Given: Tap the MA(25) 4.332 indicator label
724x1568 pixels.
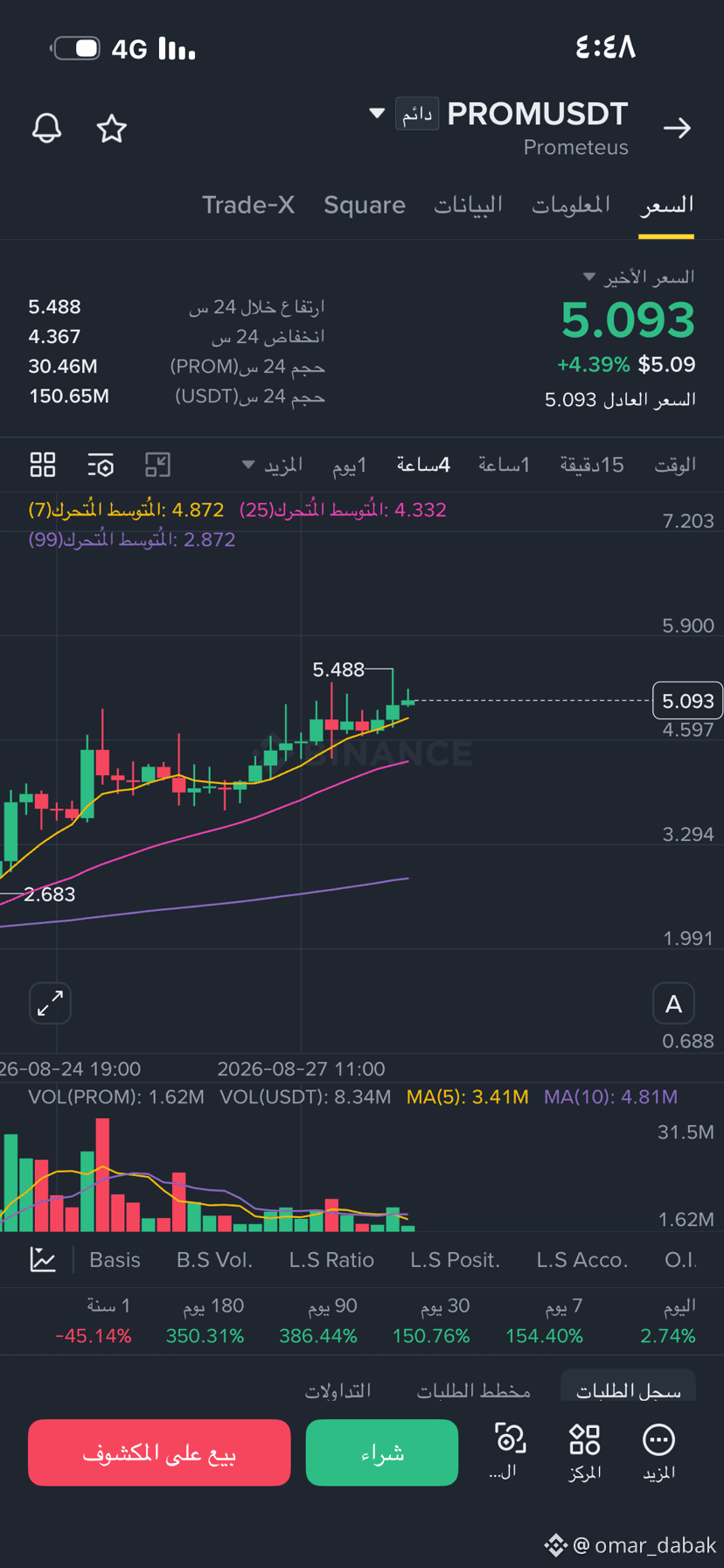Looking at the screenshot, I should [343, 509].
